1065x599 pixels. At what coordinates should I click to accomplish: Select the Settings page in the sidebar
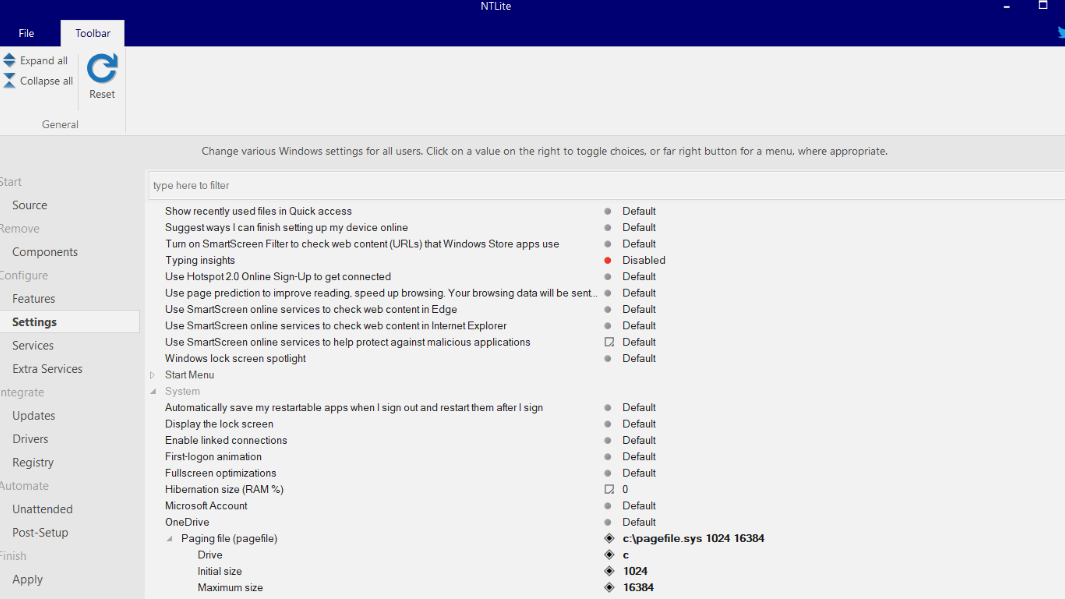tap(34, 322)
